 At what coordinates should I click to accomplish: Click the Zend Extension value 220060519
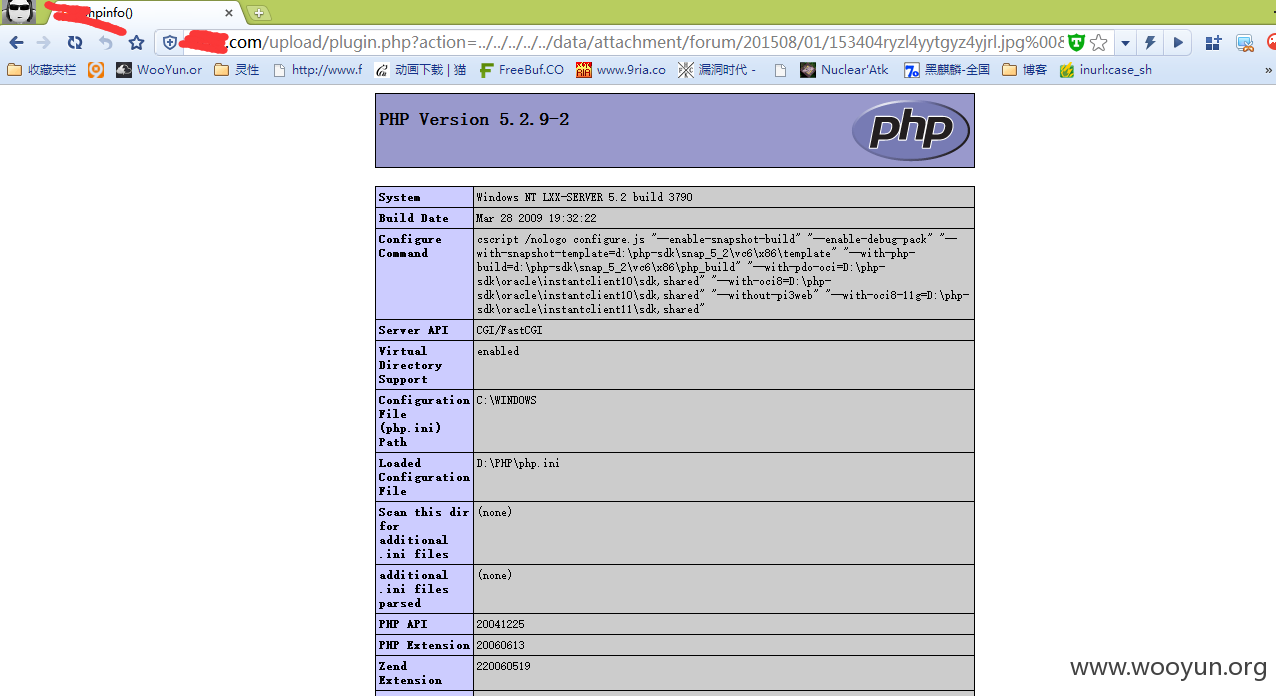503,666
